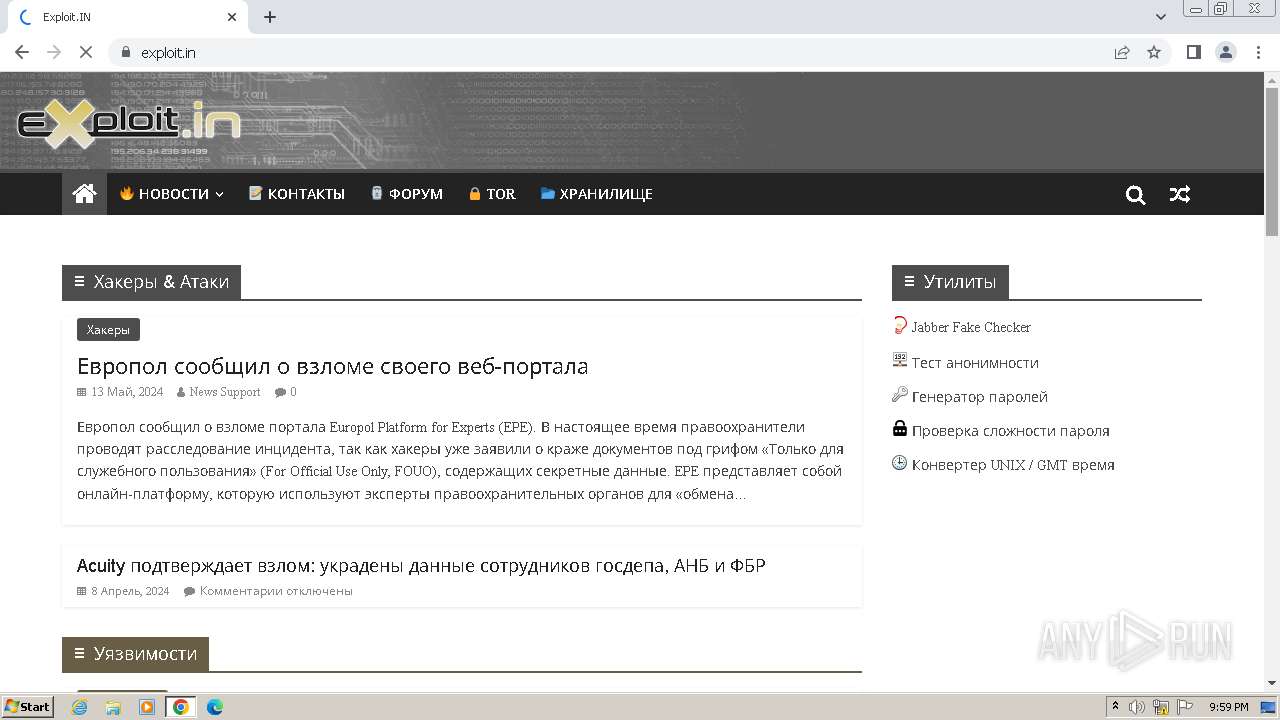The image size is (1280, 720).
Task: Click the taskbar clock showing 9:59 PM
Action: [1229, 707]
